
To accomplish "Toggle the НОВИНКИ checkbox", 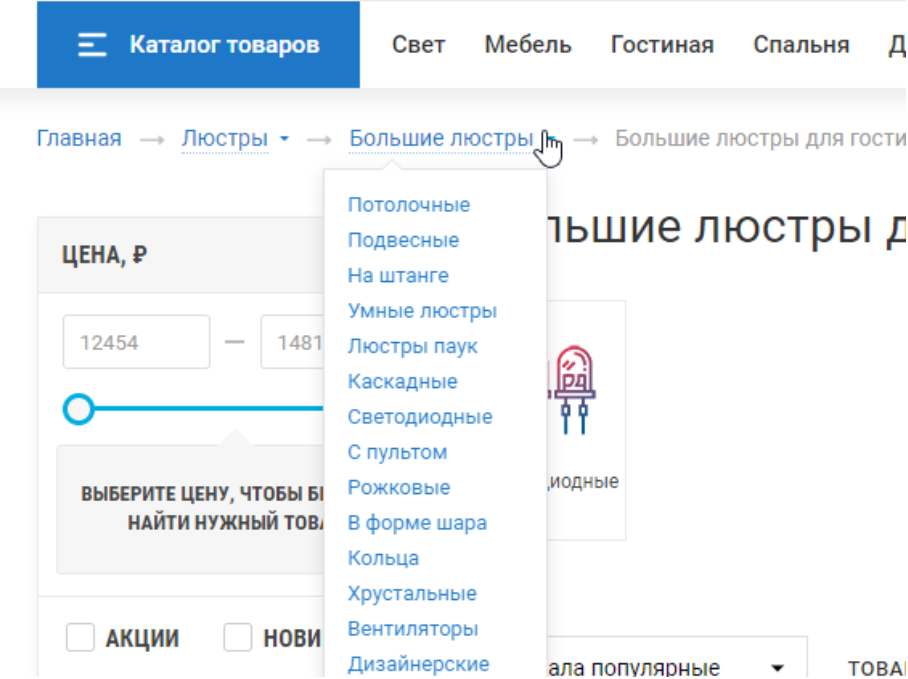I will (238, 638).
